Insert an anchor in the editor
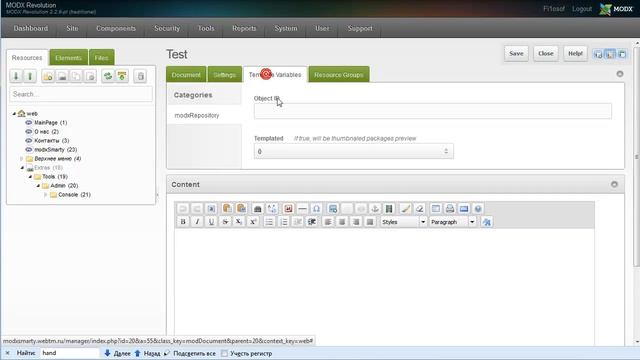Viewport: 640px width, 360px height. (375, 209)
